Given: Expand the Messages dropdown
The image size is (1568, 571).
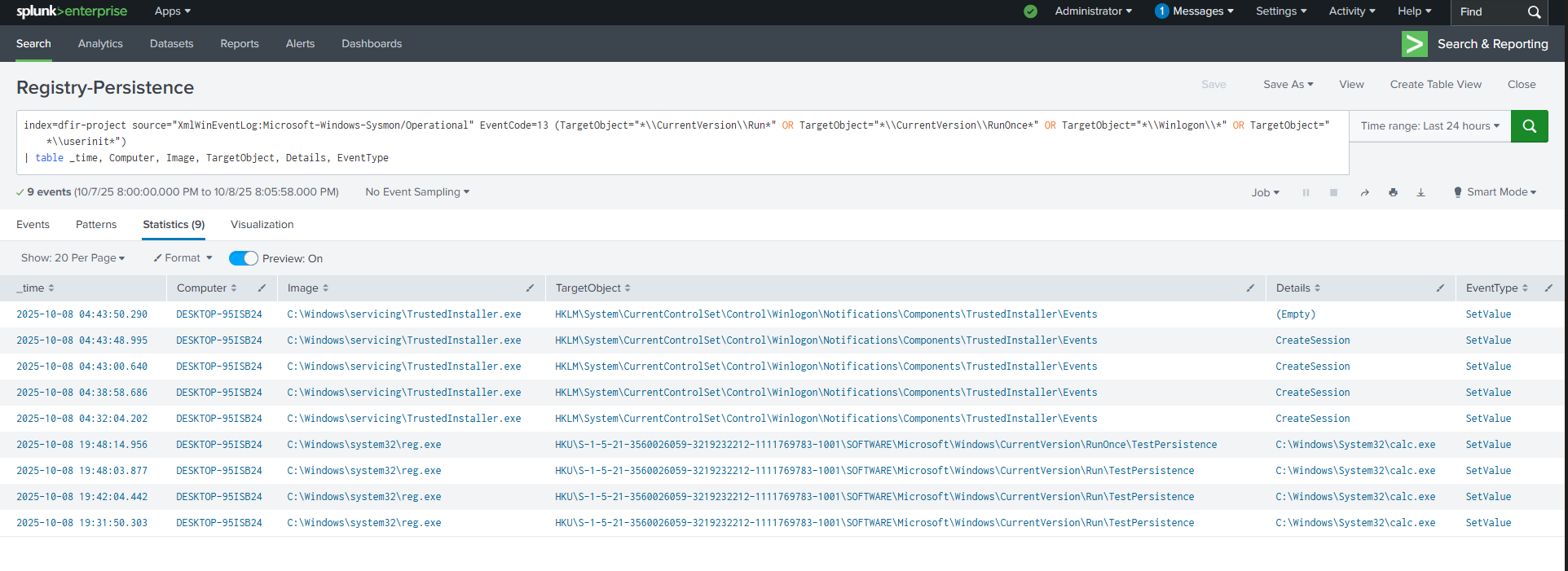Looking at the screenshot, I should point(1203,11).
